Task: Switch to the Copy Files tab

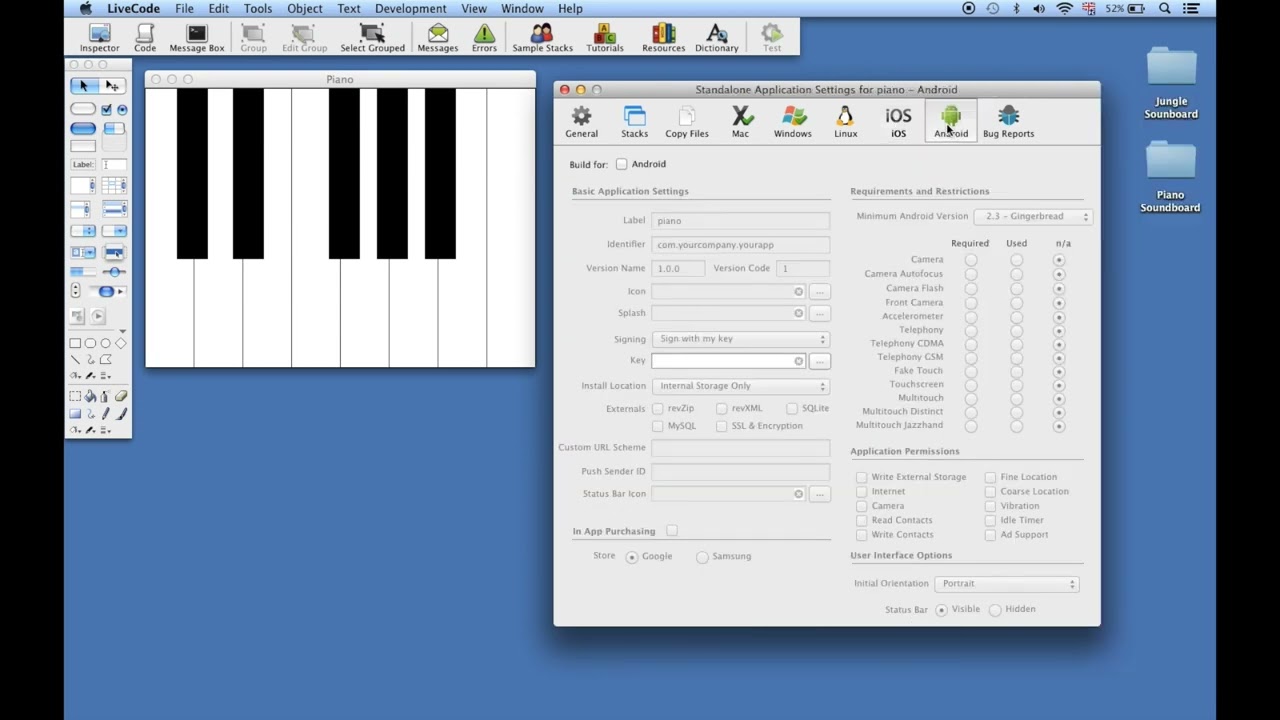Action: click(687, 122)
